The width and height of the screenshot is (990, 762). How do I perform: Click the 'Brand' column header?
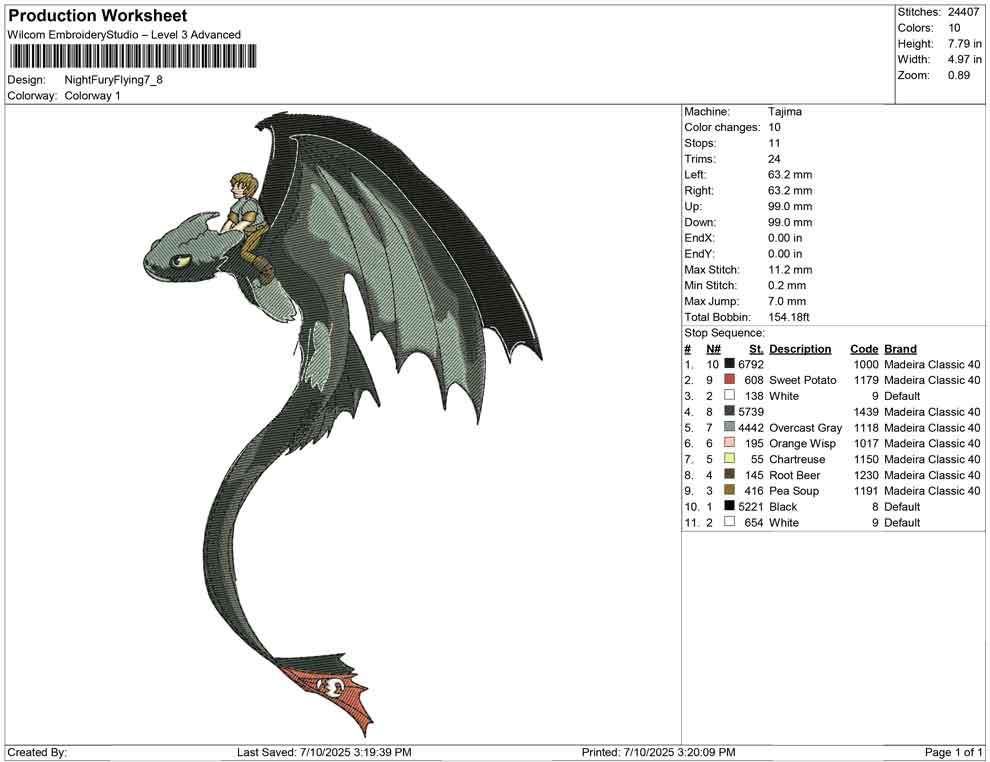[x=900, y=348]
